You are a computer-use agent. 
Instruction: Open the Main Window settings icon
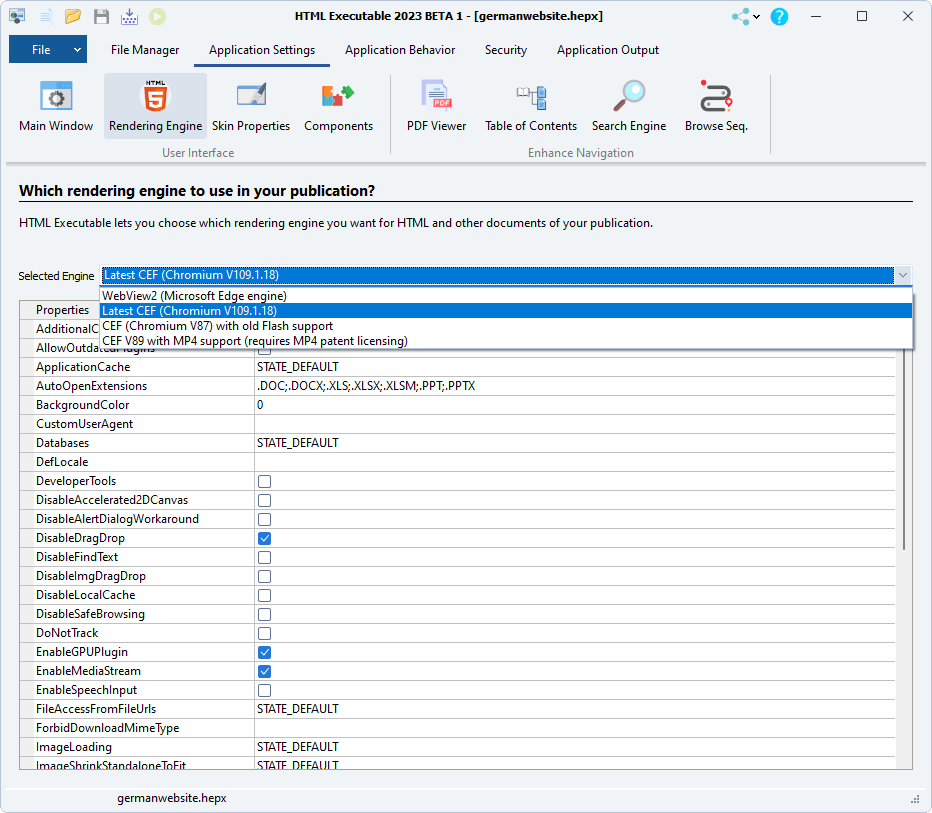click(55, 105)
